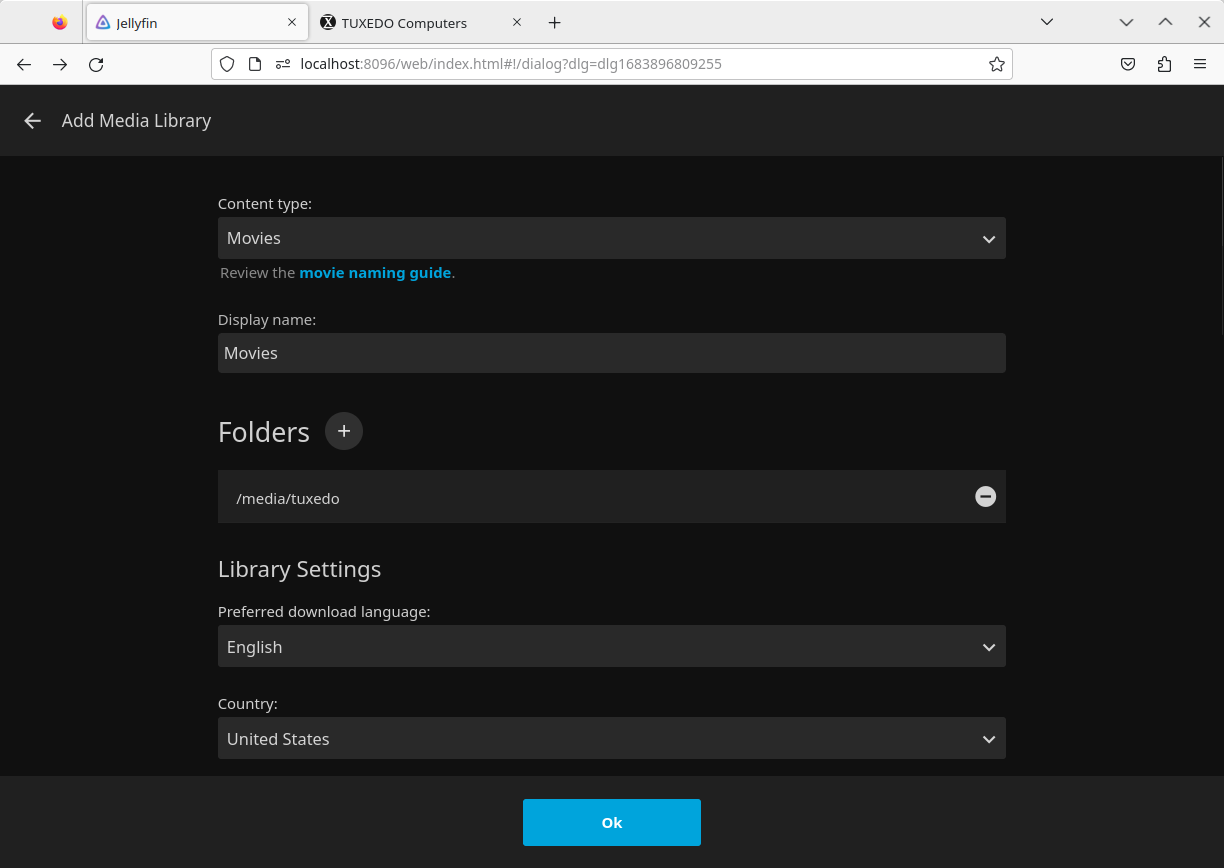
Task: Click the Firefox refresh page icon
Action: [96, 64]
